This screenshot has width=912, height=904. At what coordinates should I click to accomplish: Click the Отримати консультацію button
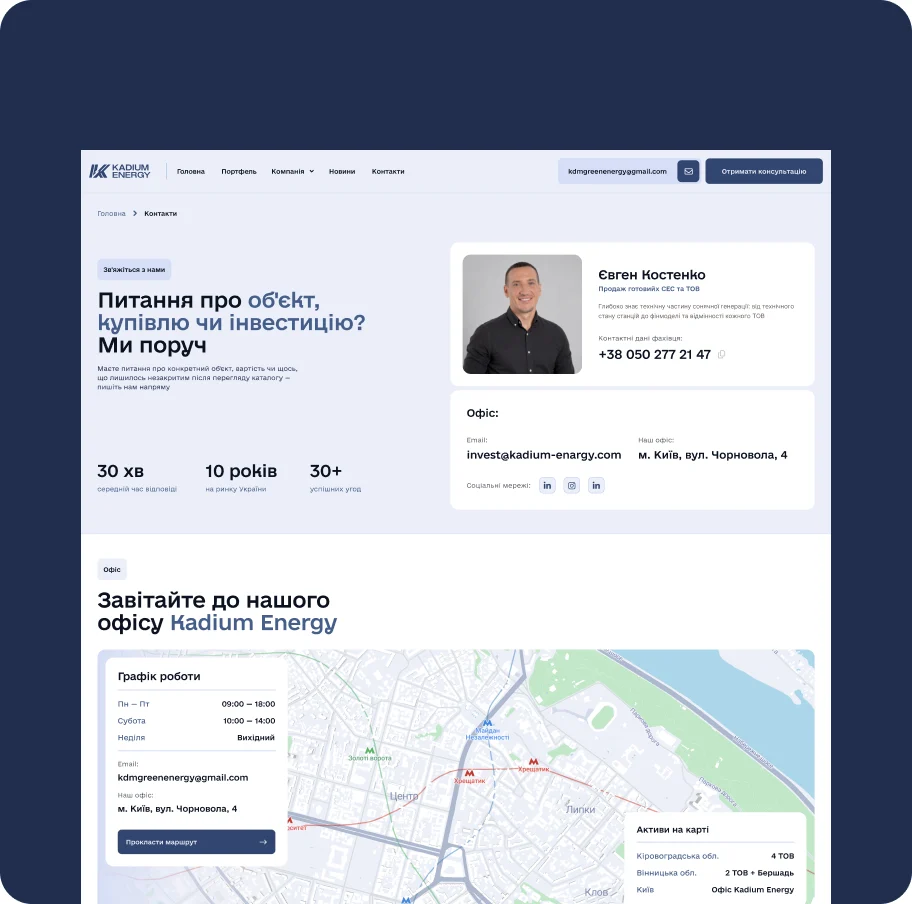pyautogui.click(x=764, y=172)
